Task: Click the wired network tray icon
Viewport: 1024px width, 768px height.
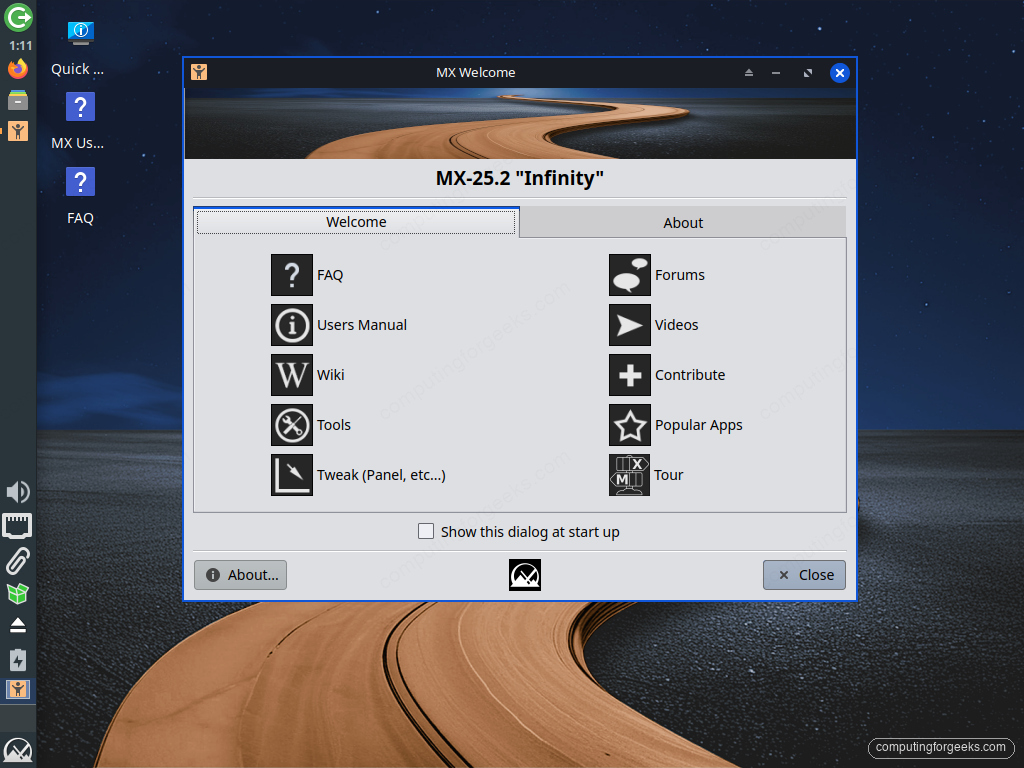Action: click(x=17, y=526)
